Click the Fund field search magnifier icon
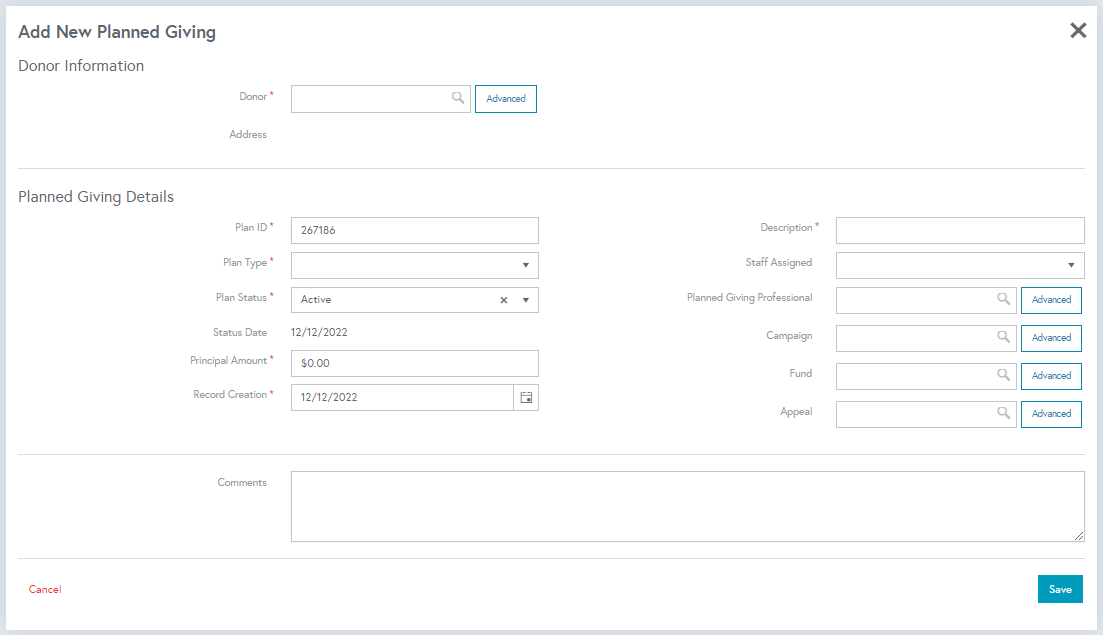1103x635 pixels. click(x=1004, y=375)
